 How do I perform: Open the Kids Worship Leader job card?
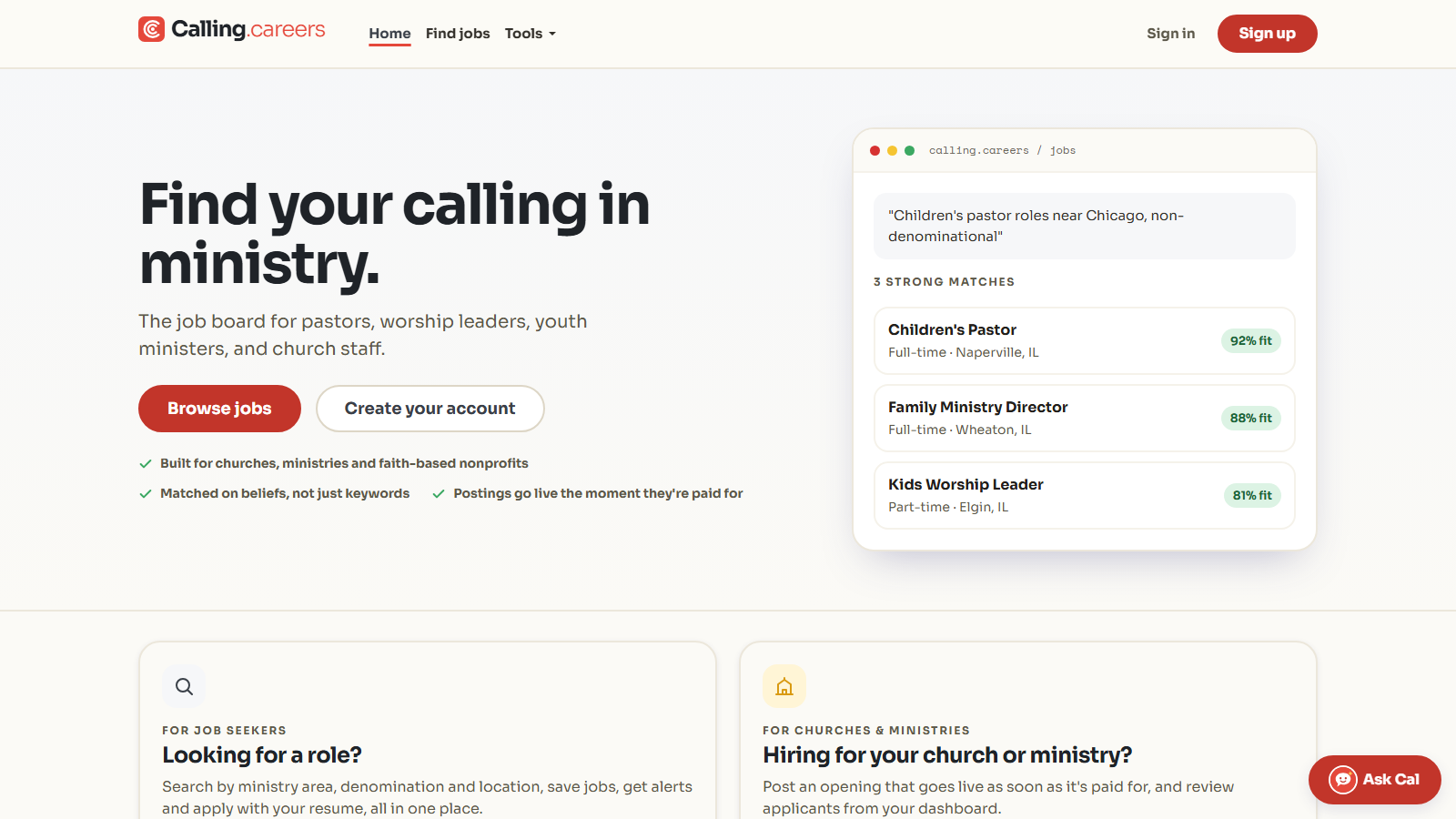(1084, 495)
